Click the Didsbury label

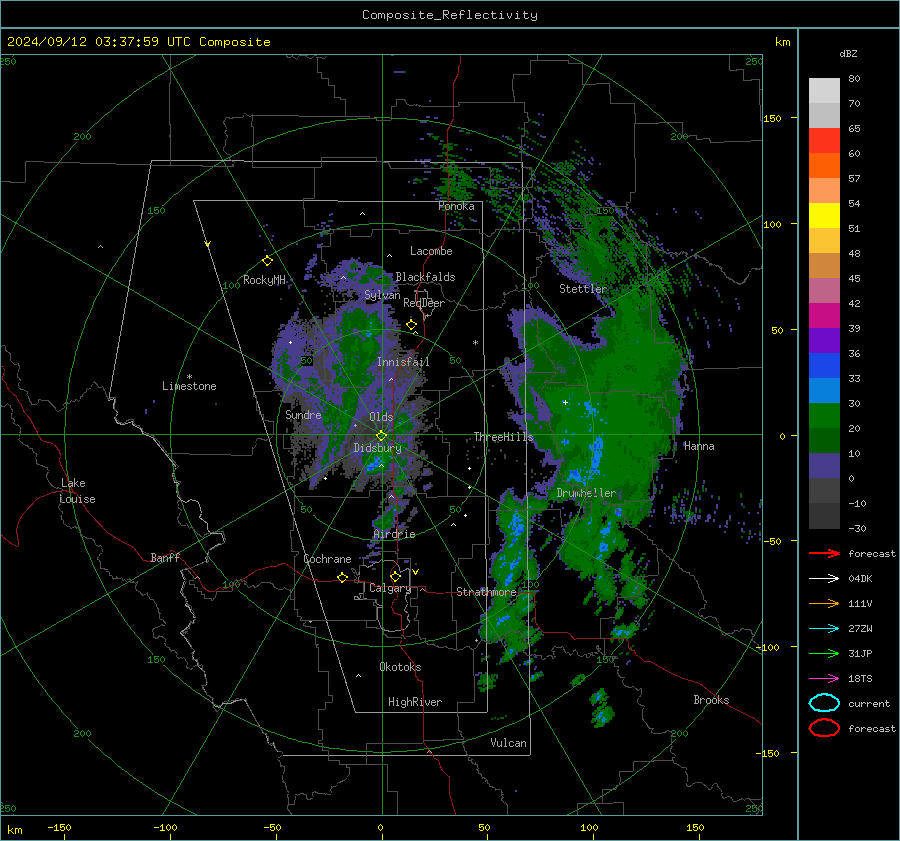click(377, 448)
